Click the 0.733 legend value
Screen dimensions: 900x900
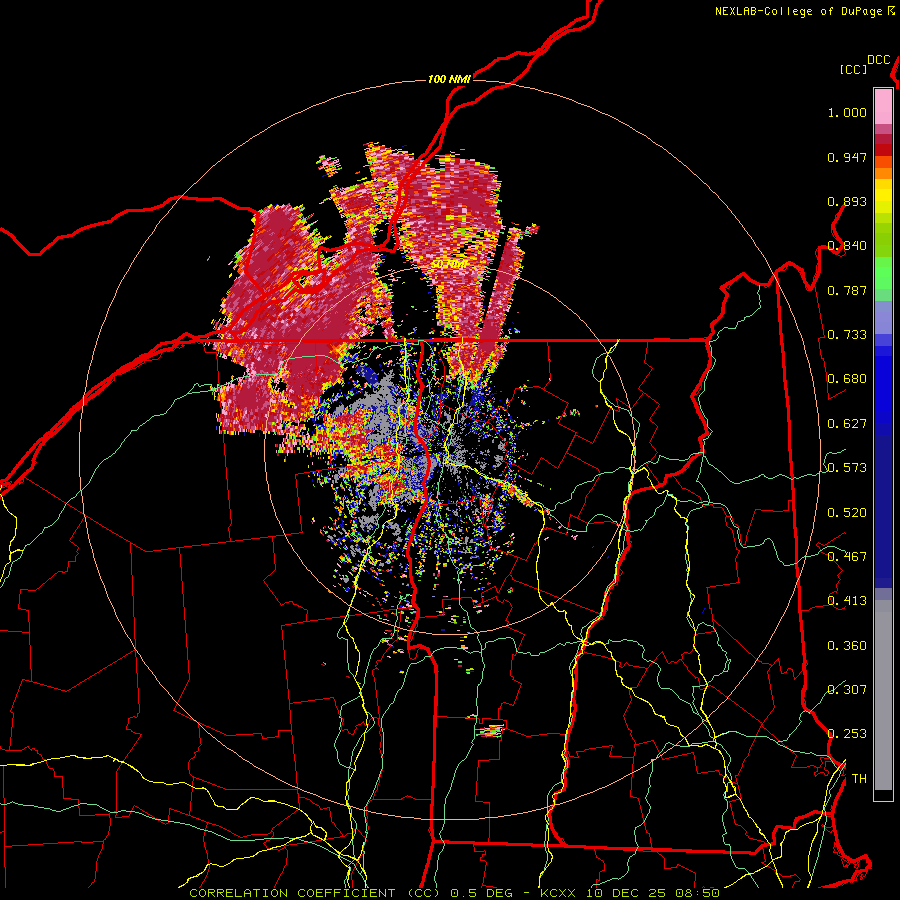pyautogui.click(x=847, y=335)
